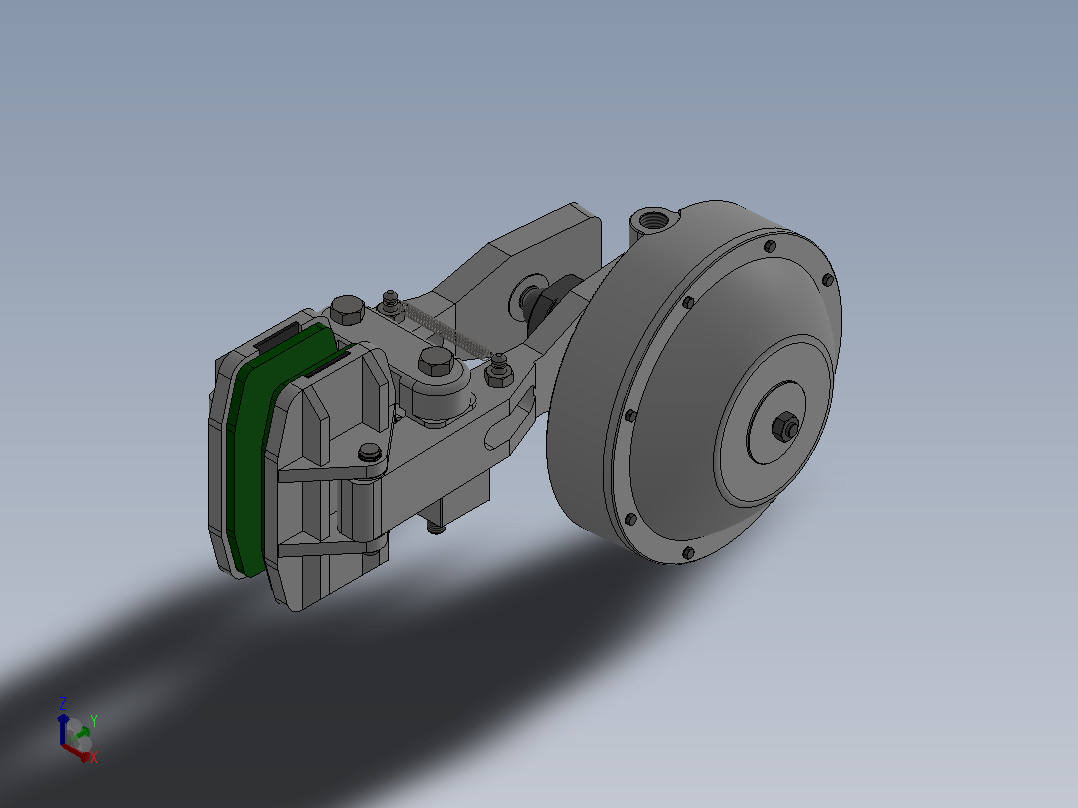Click the threaded air port on the chamber
Image resolution: width=1078 pixels, height=808 pixels.
click(x=650, y=221)
